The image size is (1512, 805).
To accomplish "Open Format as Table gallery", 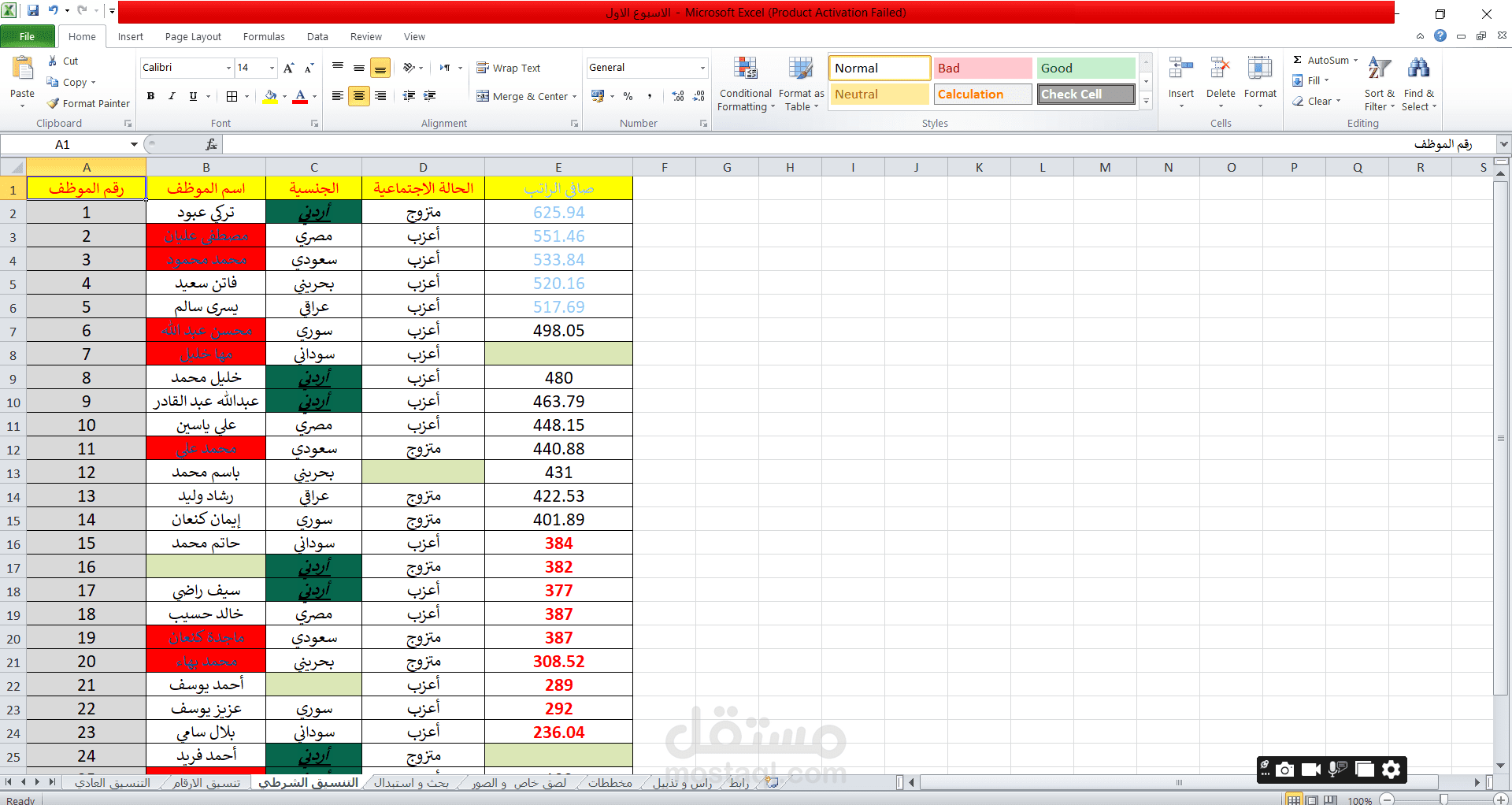I will [x=801, y=84].
